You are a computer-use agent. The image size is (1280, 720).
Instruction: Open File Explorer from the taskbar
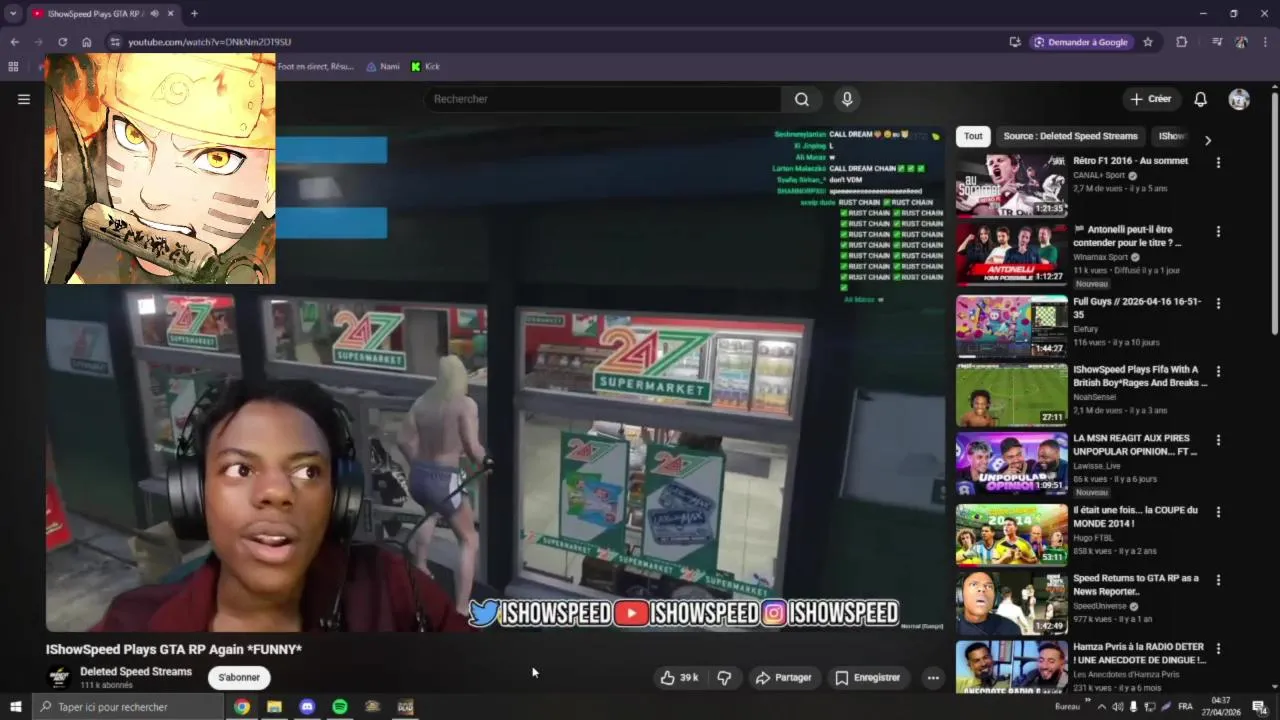(274, 707)
